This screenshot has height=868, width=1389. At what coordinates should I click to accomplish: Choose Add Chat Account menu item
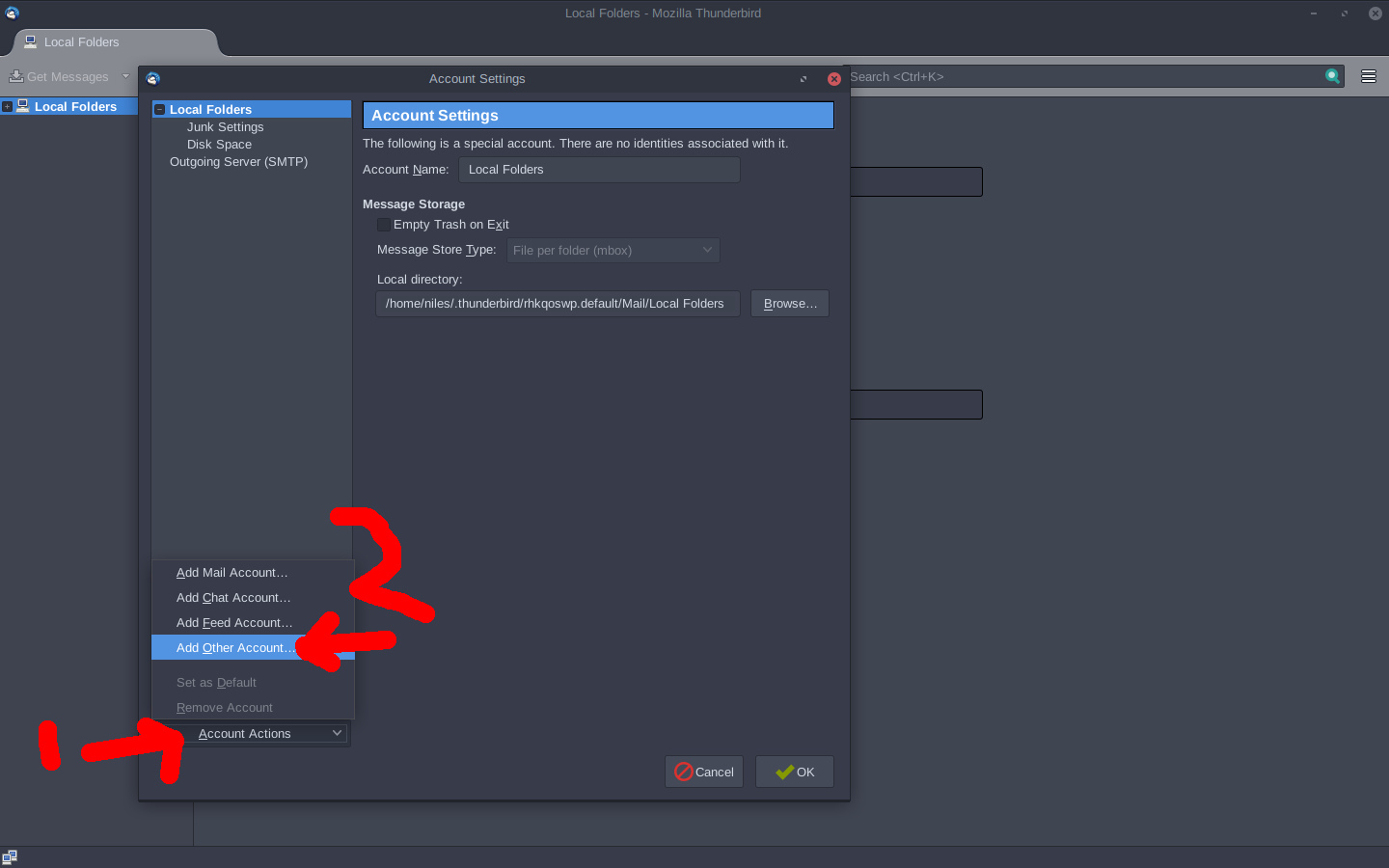253,598
